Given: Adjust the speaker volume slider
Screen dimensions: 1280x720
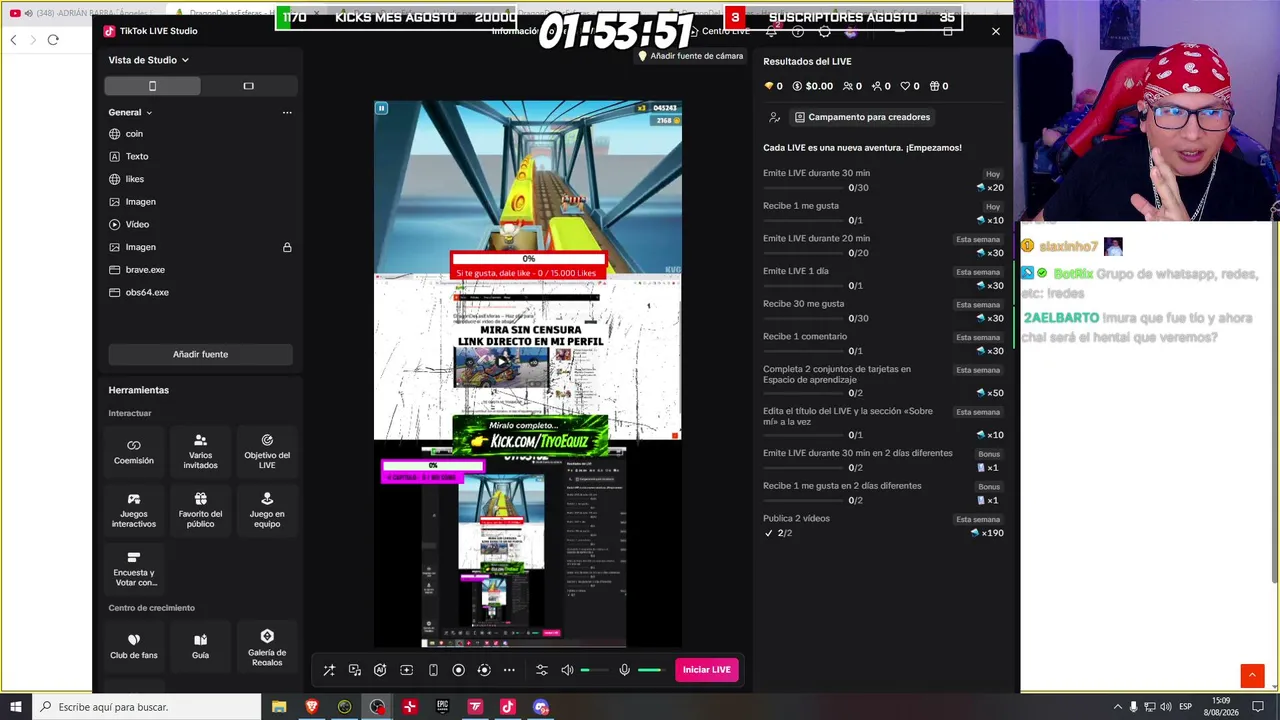Looking at the screenshot, I should point(594,670).
